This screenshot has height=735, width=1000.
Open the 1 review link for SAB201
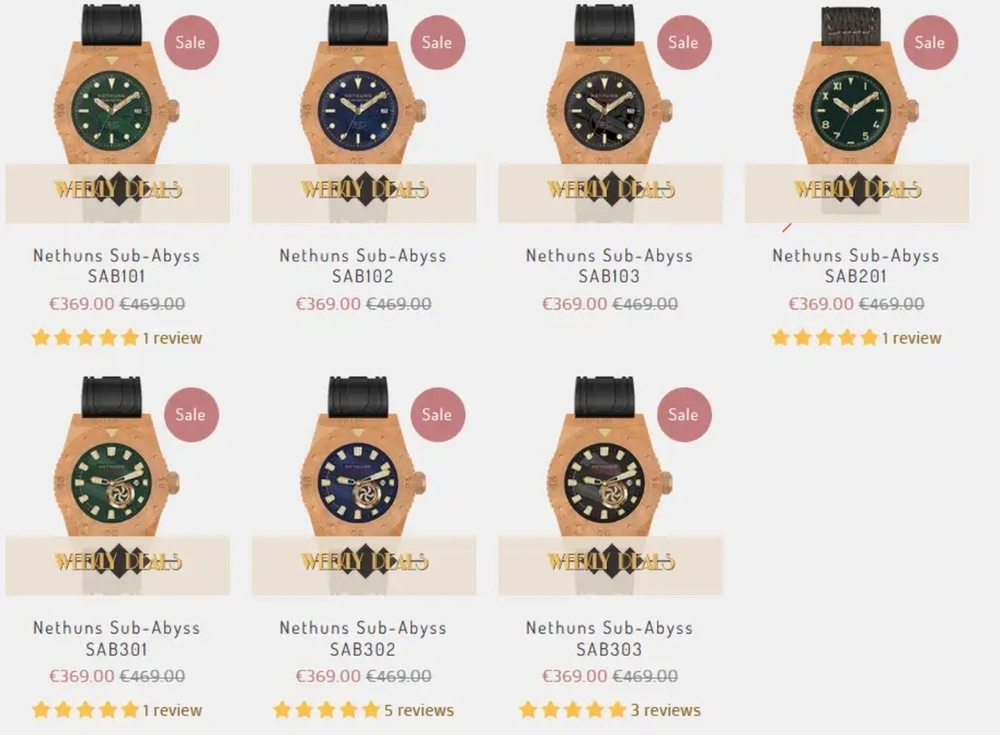click(x=912, y=338)
